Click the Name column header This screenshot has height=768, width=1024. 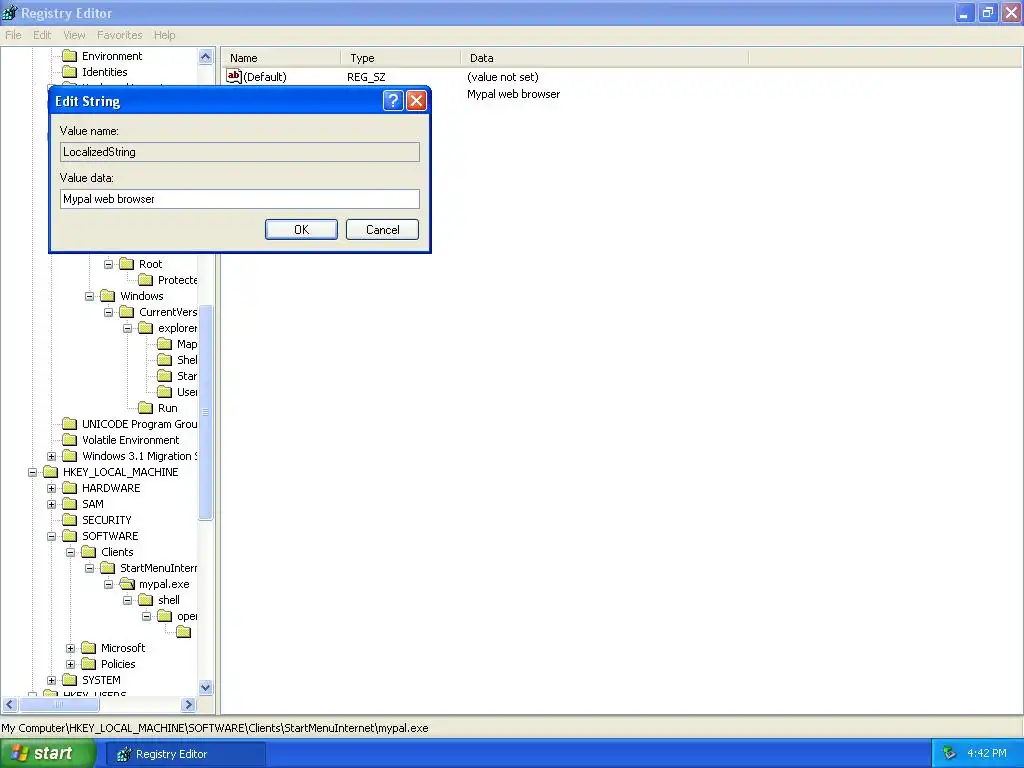(281, 58)
